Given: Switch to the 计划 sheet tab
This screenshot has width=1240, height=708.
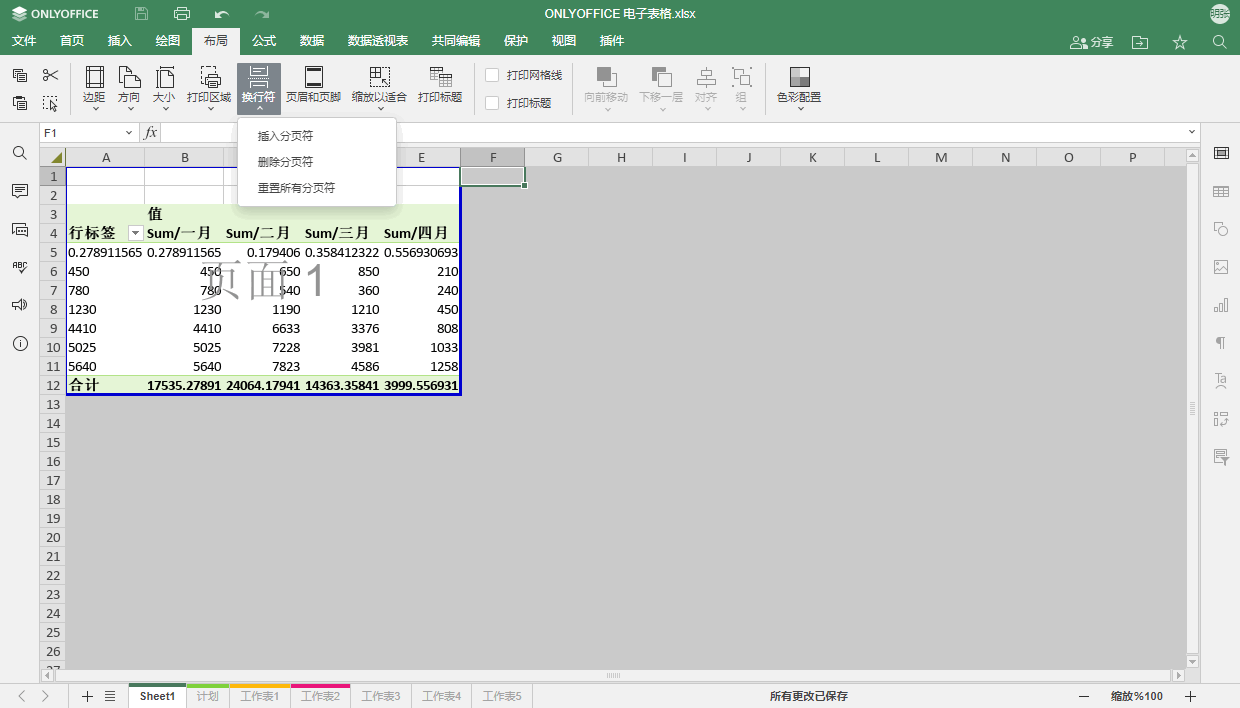Looking at the screenshot, I should point(208,696).
